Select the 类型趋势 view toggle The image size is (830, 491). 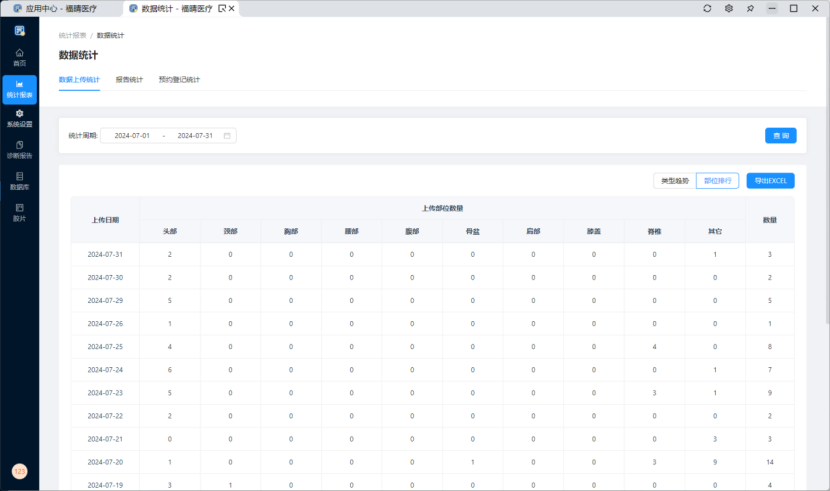tap(672, 181)
